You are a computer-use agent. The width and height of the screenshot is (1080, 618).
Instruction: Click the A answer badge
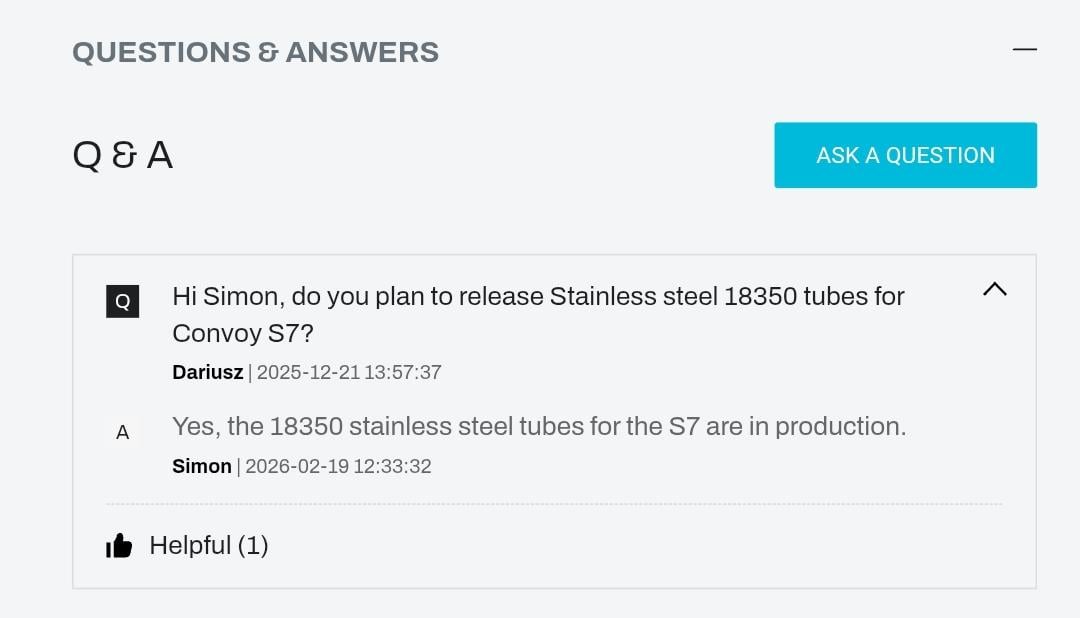(122, 432)
